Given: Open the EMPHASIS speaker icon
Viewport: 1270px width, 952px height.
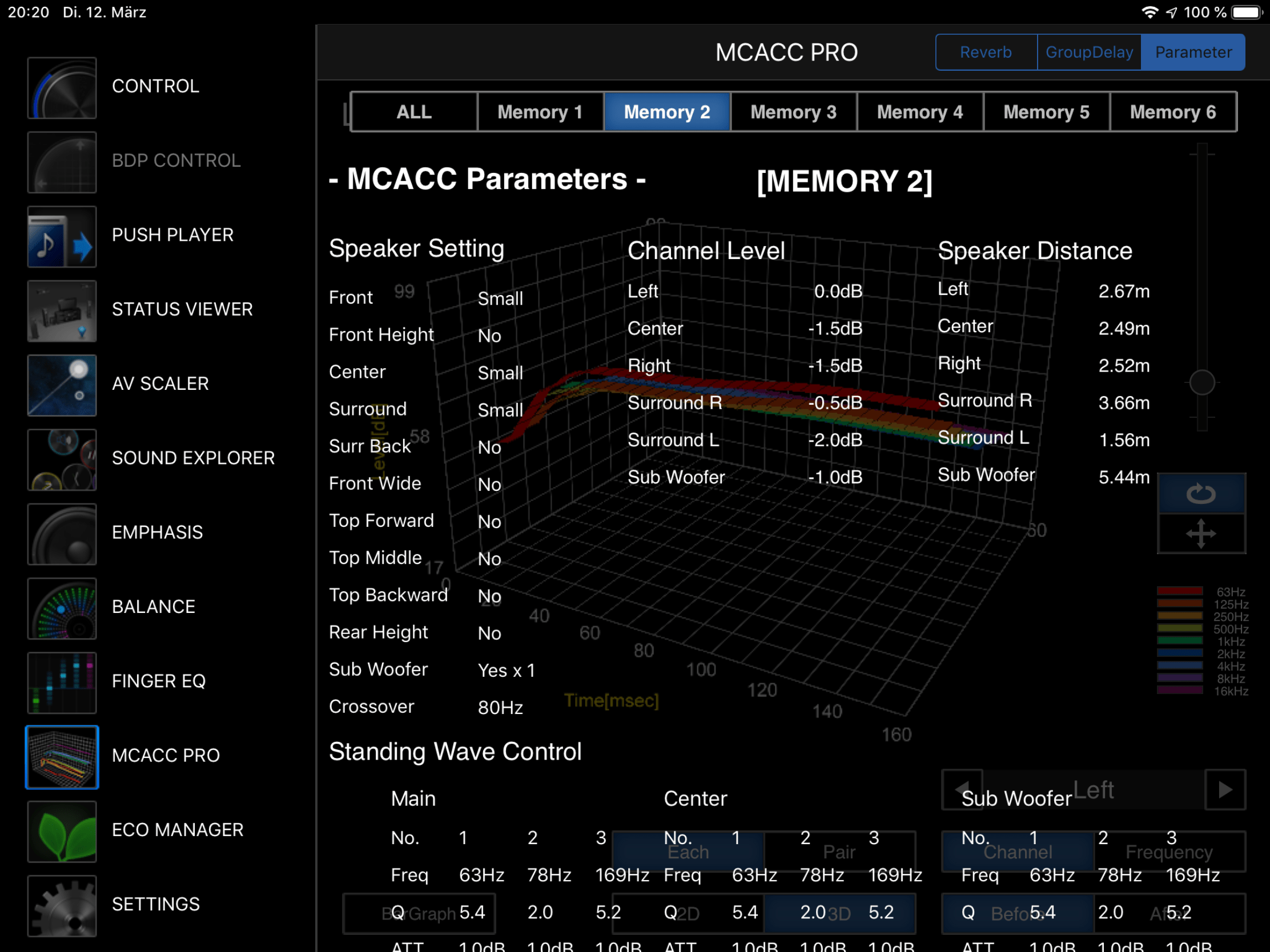Looking at the screenshot, I should tap(62, 534).
